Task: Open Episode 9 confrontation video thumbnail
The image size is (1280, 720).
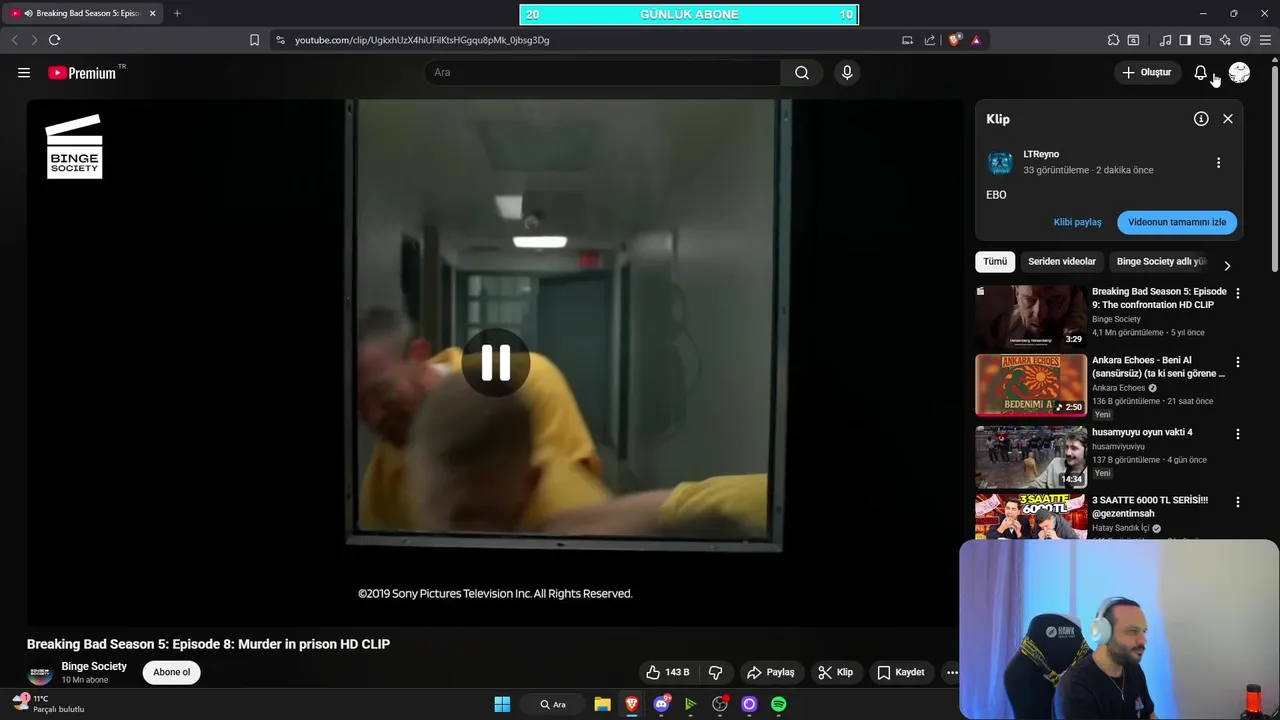Action: pos(1031,316)
